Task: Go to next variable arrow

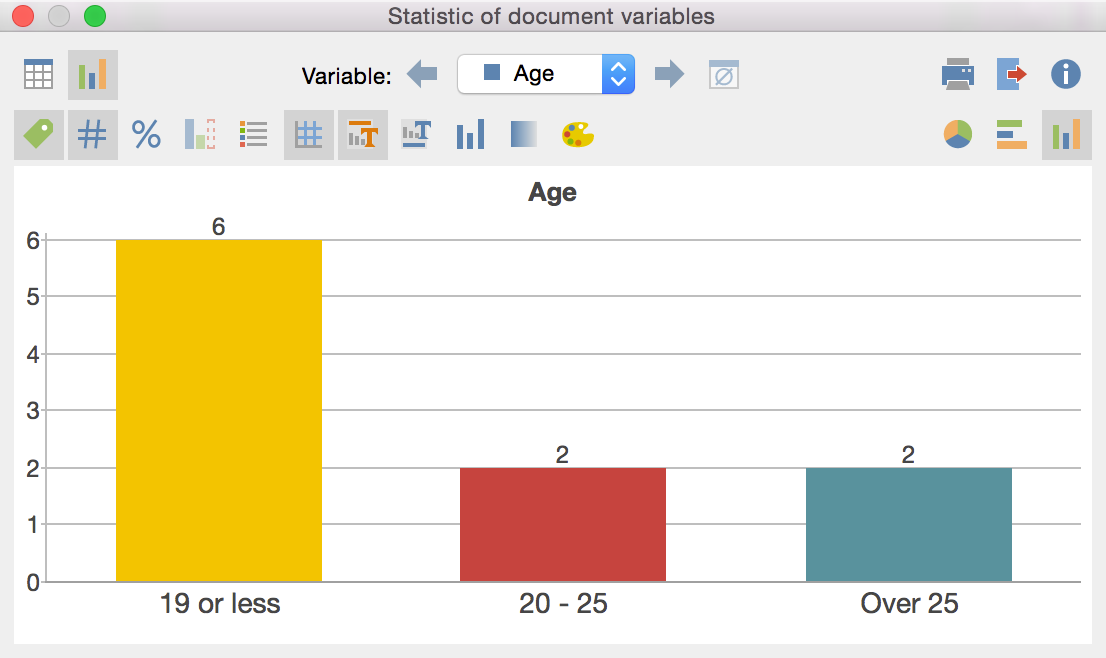Action: [x=669, y=74]
